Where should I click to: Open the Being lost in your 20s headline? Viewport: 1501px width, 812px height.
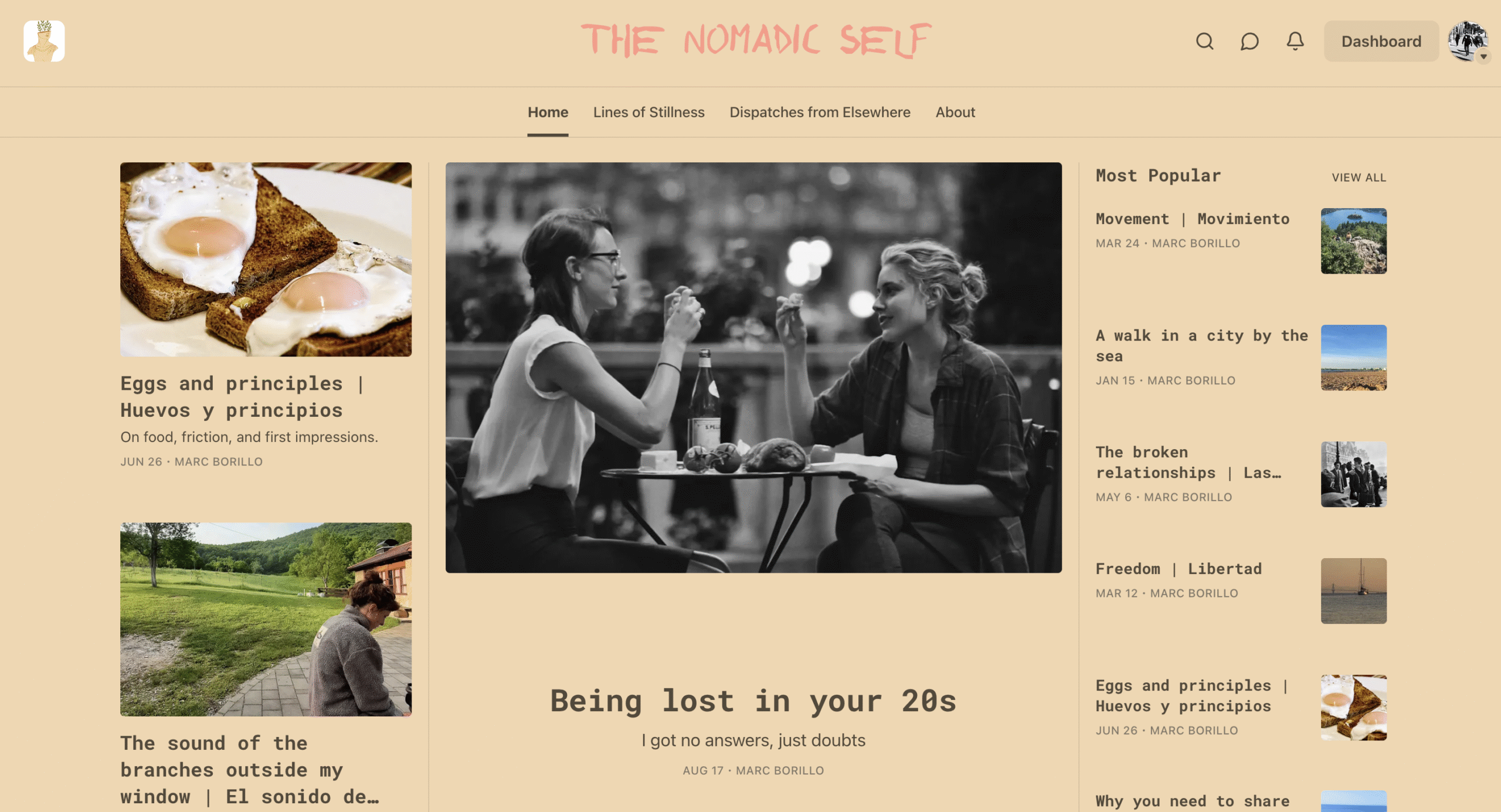coord(753,701)
